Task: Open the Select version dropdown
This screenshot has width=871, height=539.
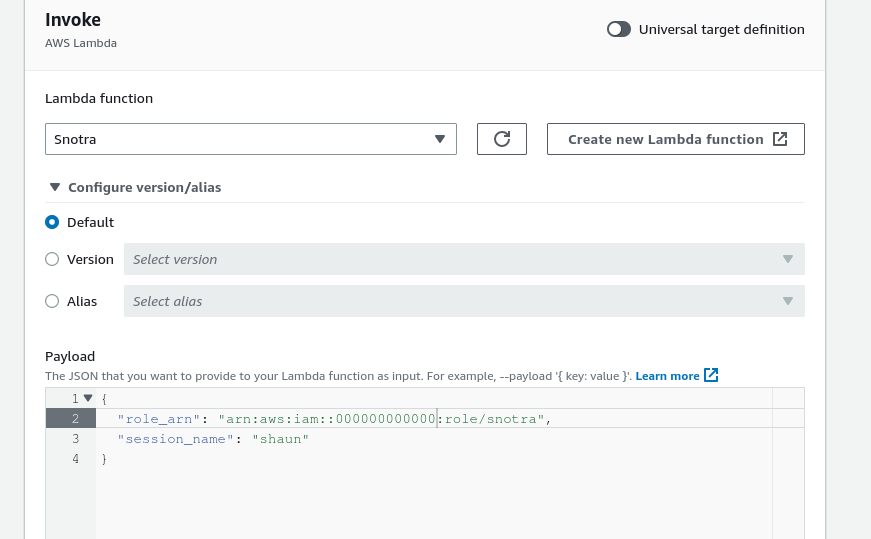Action: [x=464, y=259]
